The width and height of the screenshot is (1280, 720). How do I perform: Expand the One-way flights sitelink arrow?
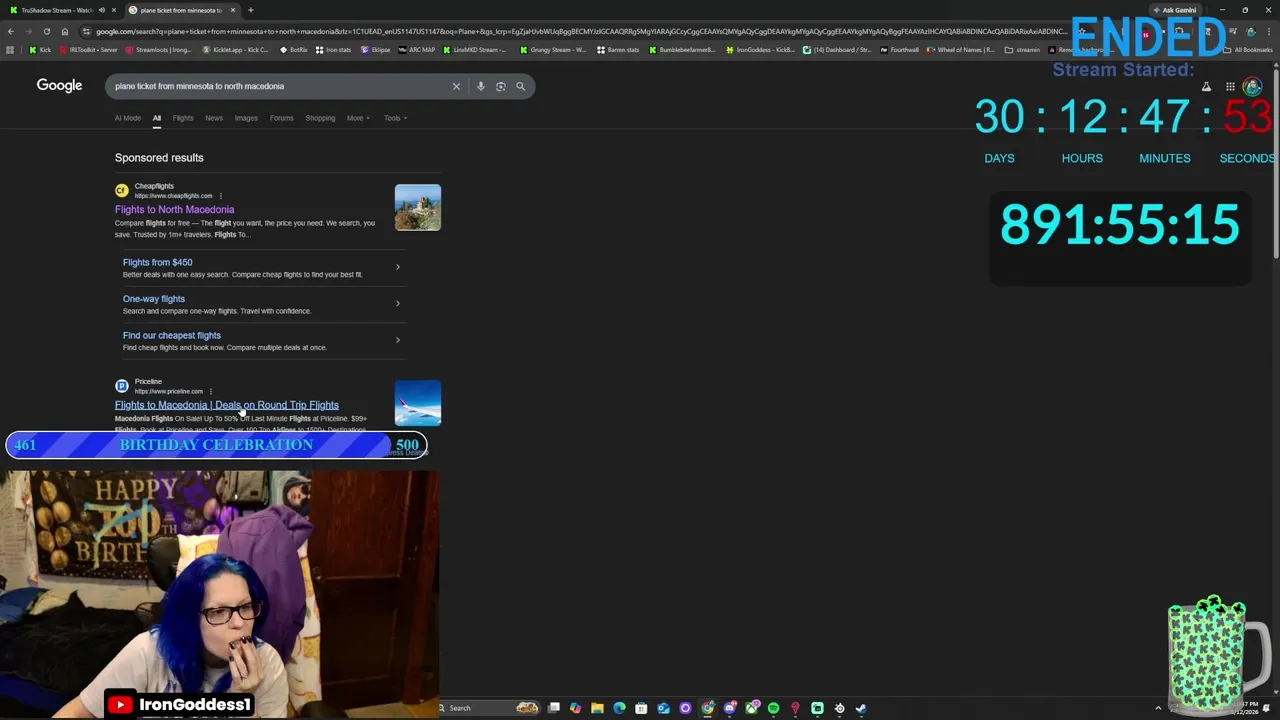[x=397, y=303]
